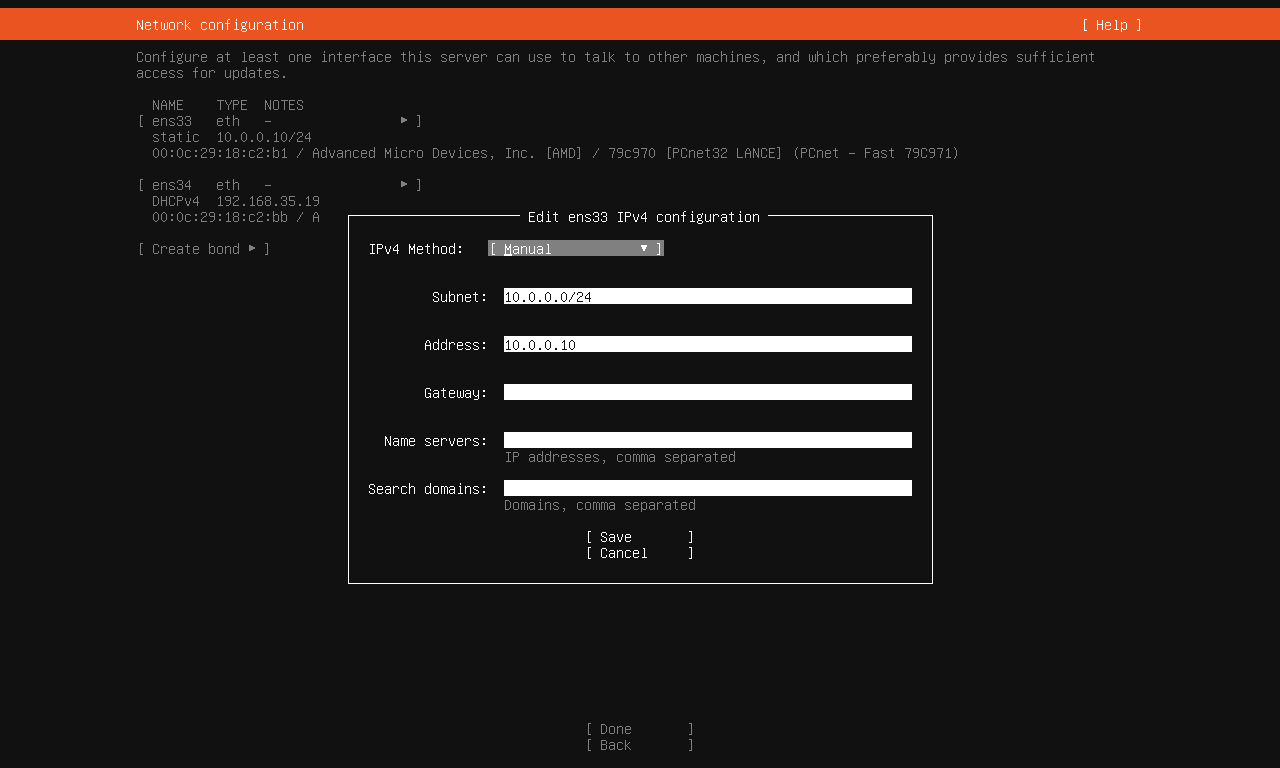Image resolution: width=1280 pixels, height=768 pixels.
Task: Click the arrow icon next to Create bond
Action: pyautogui.click(x=252, y=248)
